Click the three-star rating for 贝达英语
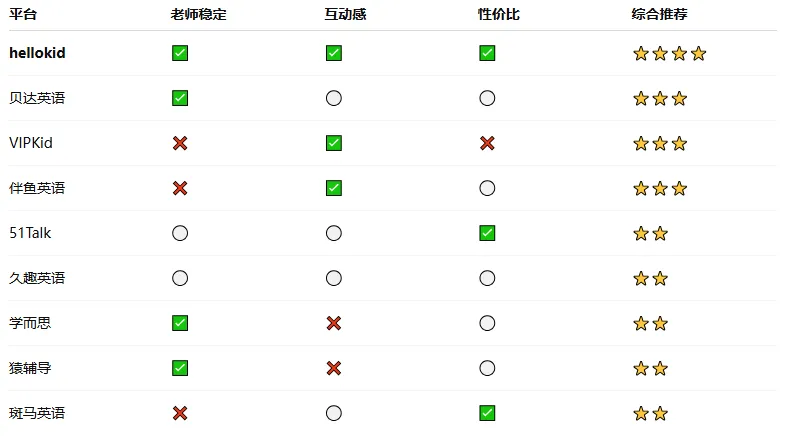Image resolution: width=787 pixels, height=445 pixels. [x=660, y=98]
